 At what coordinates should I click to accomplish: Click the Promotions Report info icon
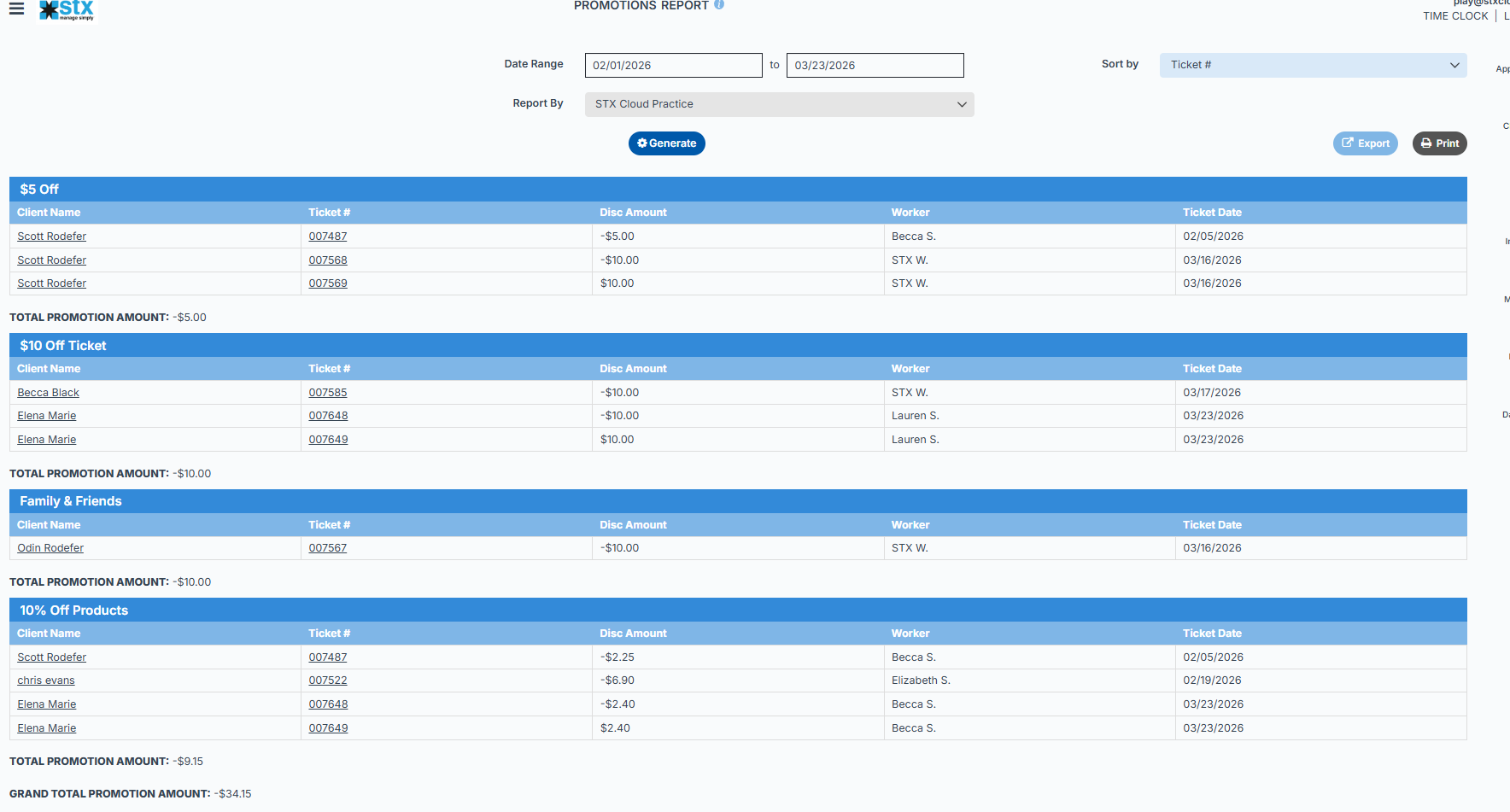tap(719, 5)
